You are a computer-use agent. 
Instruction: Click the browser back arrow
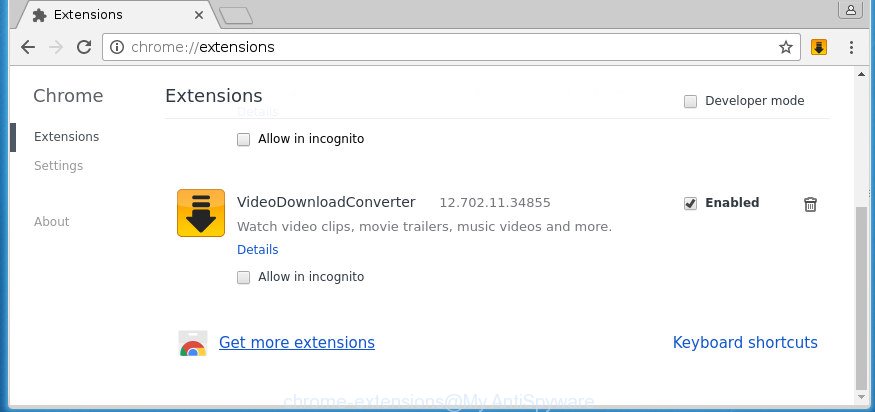(27, 47)
